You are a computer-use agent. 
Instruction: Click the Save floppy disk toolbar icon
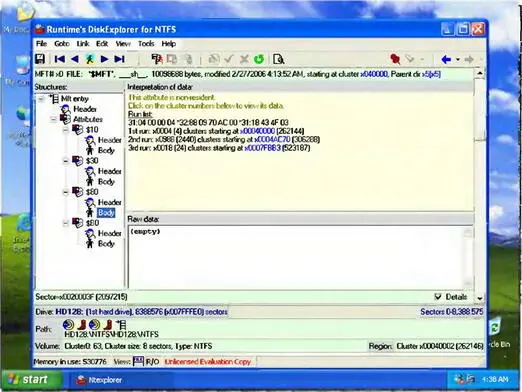(40, 59)
